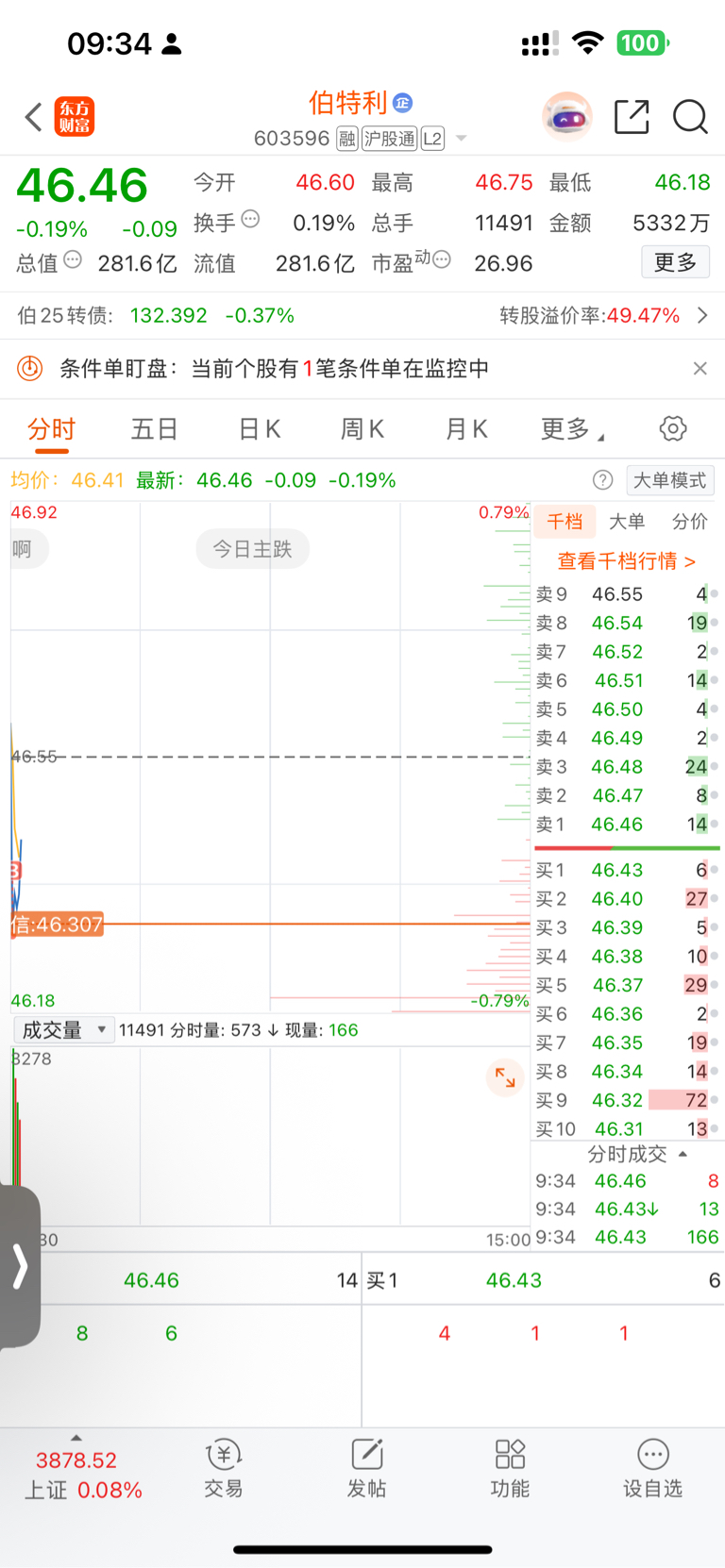This screenshot has height=1568, width=725.
Task: Switch to the 五日 tab
Action: pos(154,429)
